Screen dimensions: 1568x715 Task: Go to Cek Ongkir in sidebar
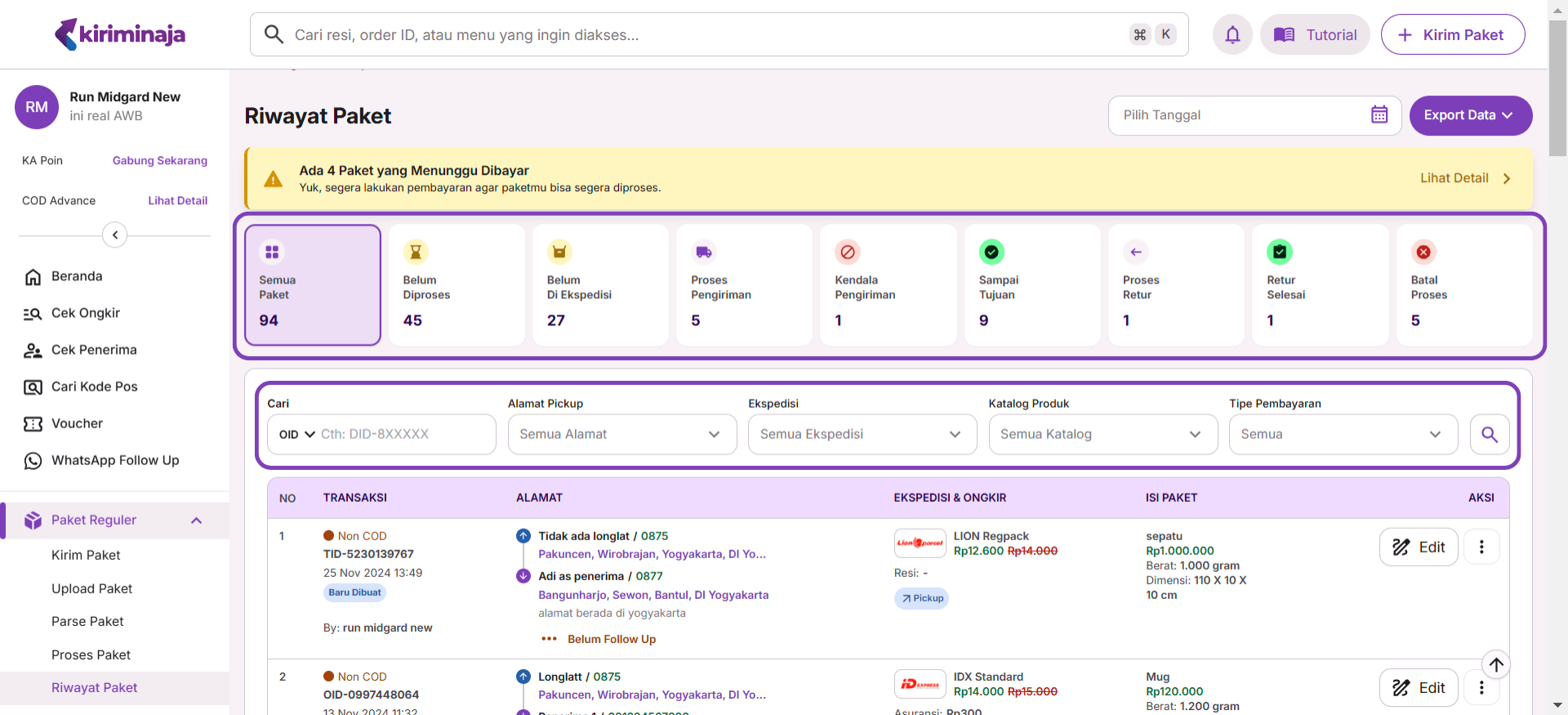[x=86, y=314]
